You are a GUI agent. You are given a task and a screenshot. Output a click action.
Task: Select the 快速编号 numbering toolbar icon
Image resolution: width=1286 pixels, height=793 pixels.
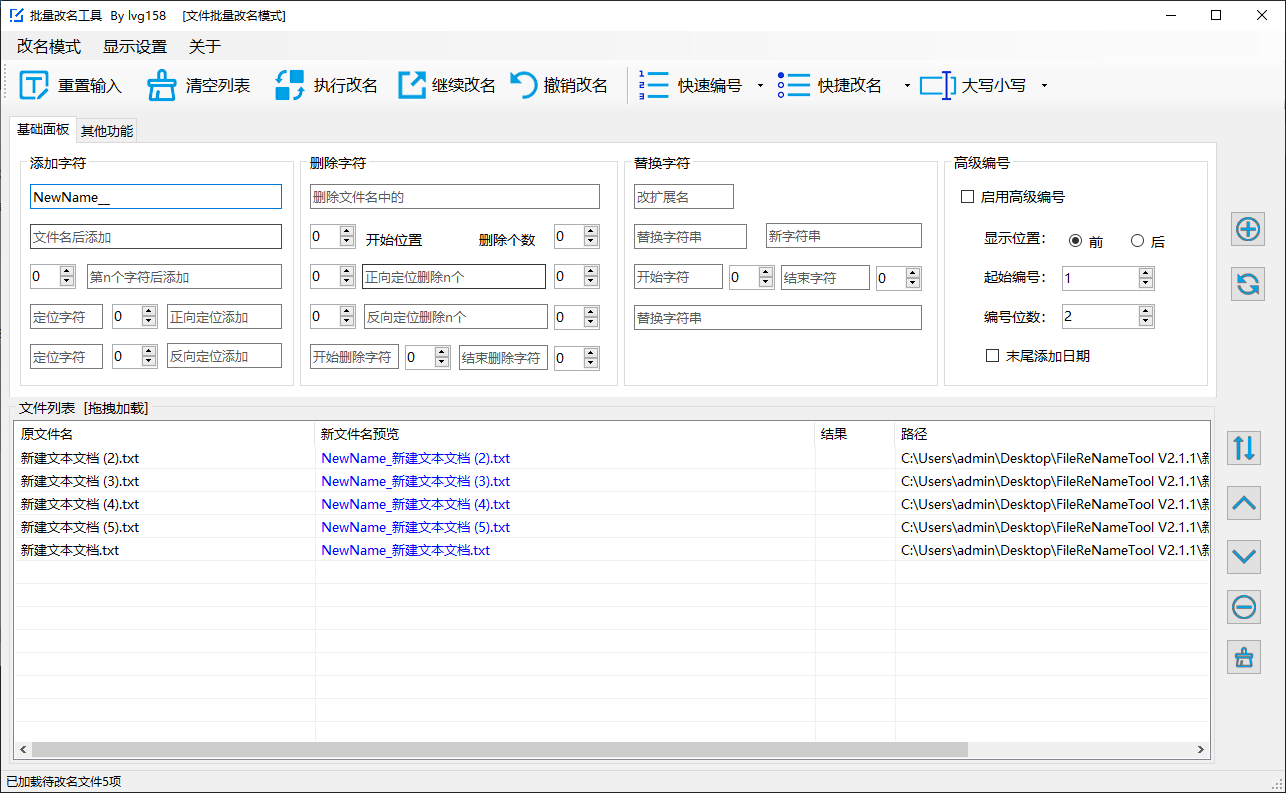[653, 85]
